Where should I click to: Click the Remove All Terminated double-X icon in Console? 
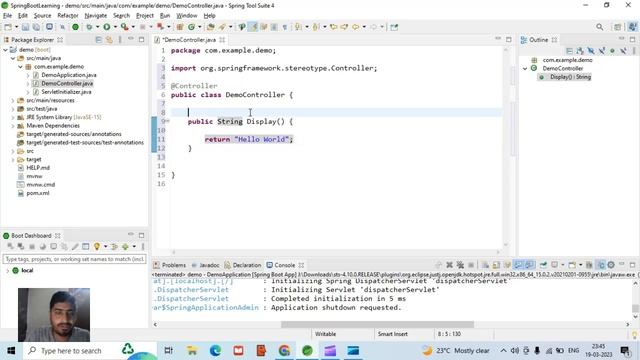(x=460, y=265)
